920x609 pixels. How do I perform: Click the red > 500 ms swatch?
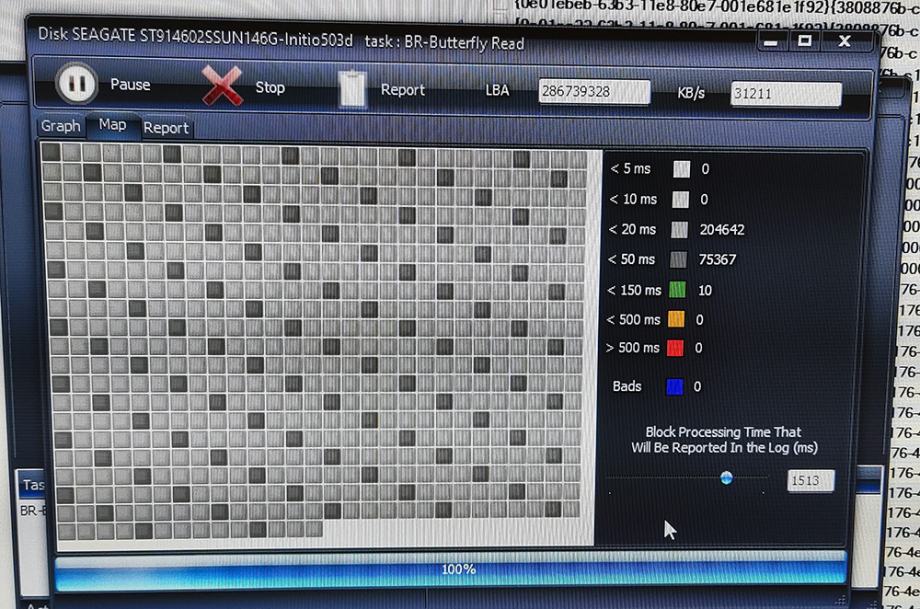(x=675, y=348)
